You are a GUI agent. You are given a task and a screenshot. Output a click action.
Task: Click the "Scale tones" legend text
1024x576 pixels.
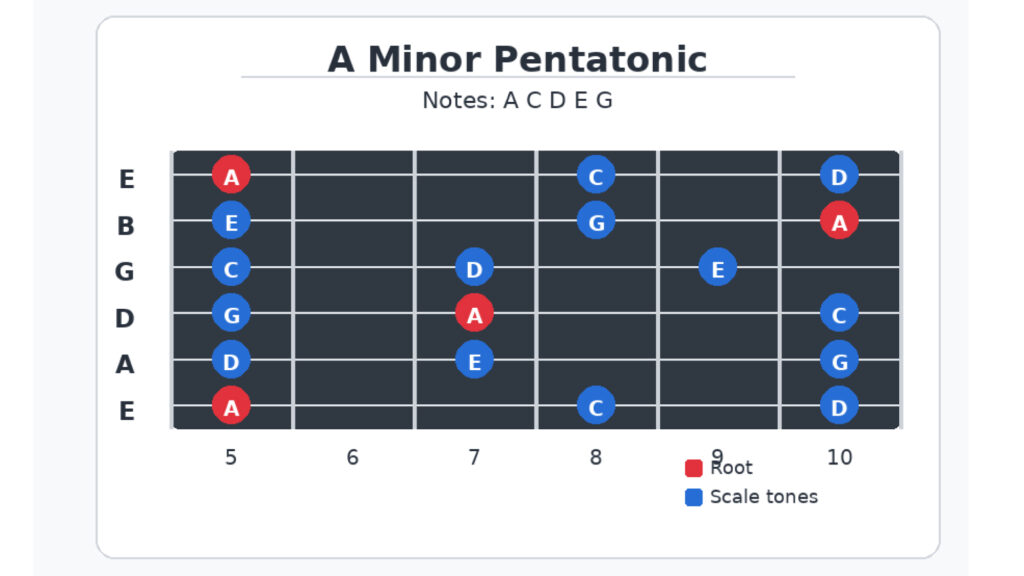click(x=763, y=497)
